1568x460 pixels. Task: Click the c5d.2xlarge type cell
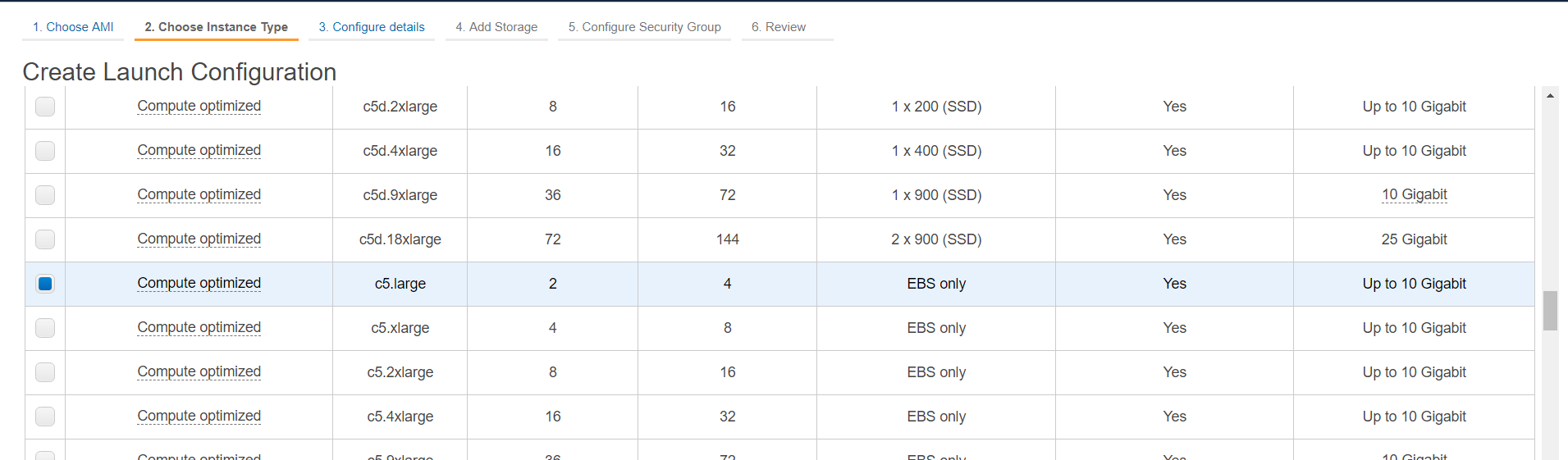point(400,107)
